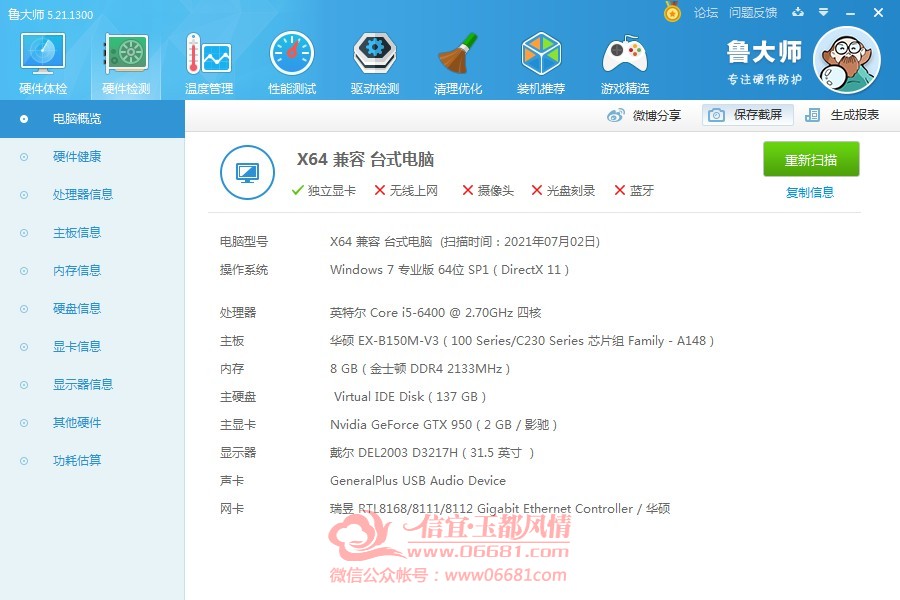Image resolution: width=900 pixels, height=600 pixels.
Task: Click the 电脑型号 scan time value
Action: [x=465, y=242]
